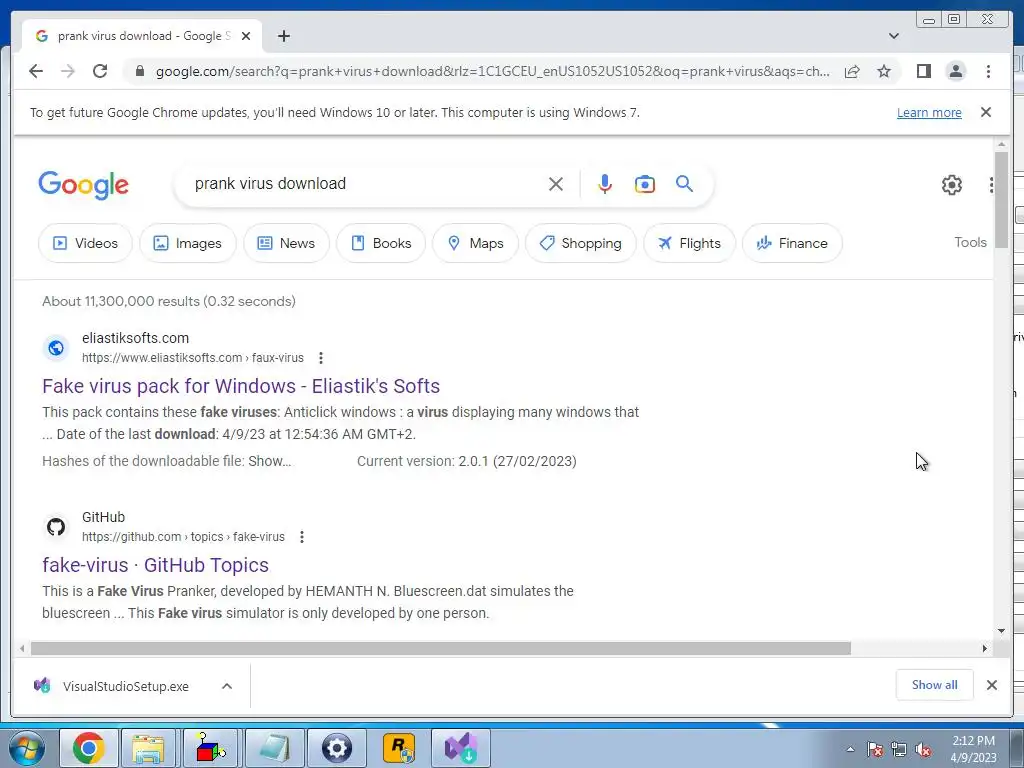Click the padlock site info icon

pyautogui.click(x=139, y=71)
